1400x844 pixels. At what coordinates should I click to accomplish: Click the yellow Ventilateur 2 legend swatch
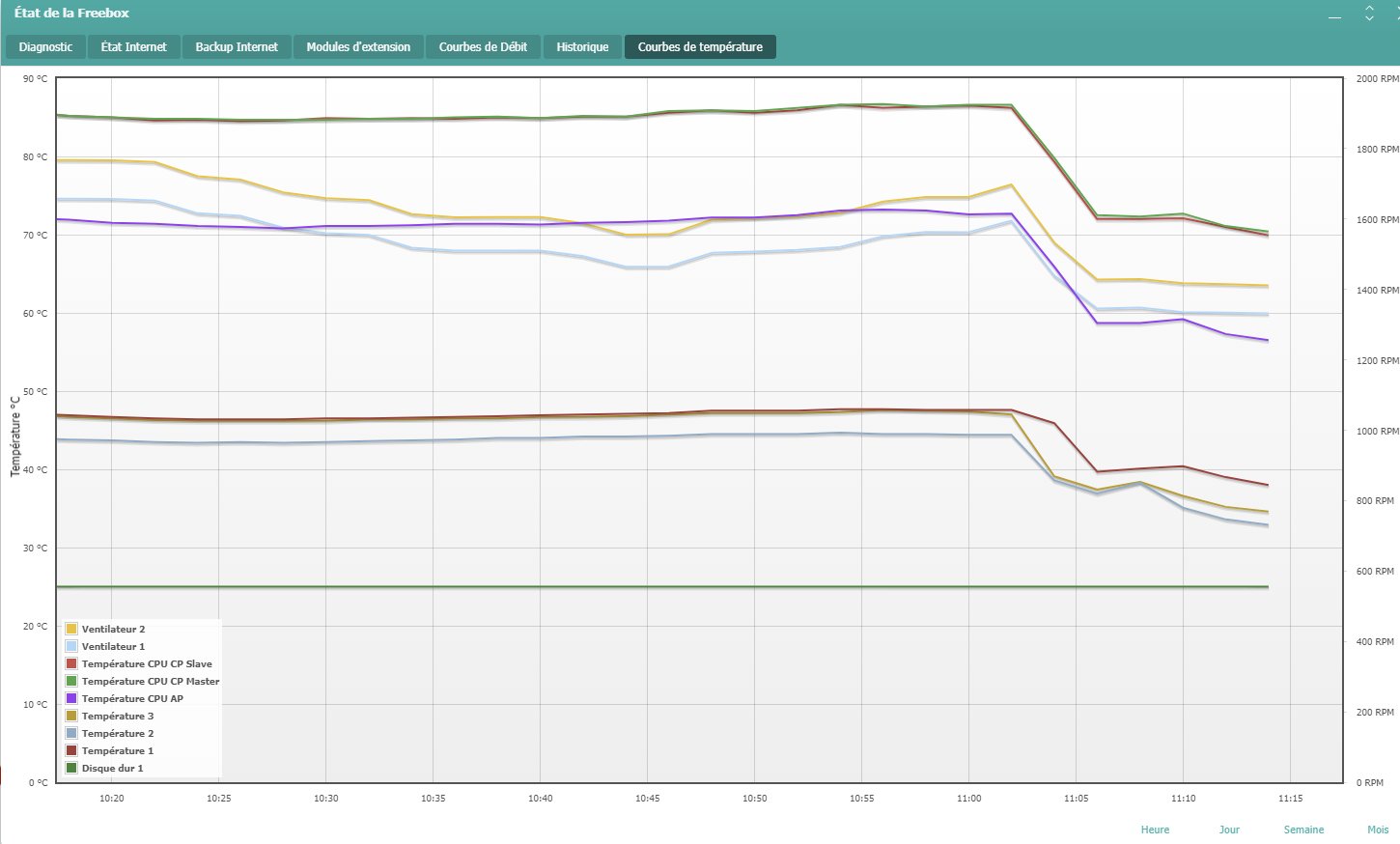pos(71,630)
